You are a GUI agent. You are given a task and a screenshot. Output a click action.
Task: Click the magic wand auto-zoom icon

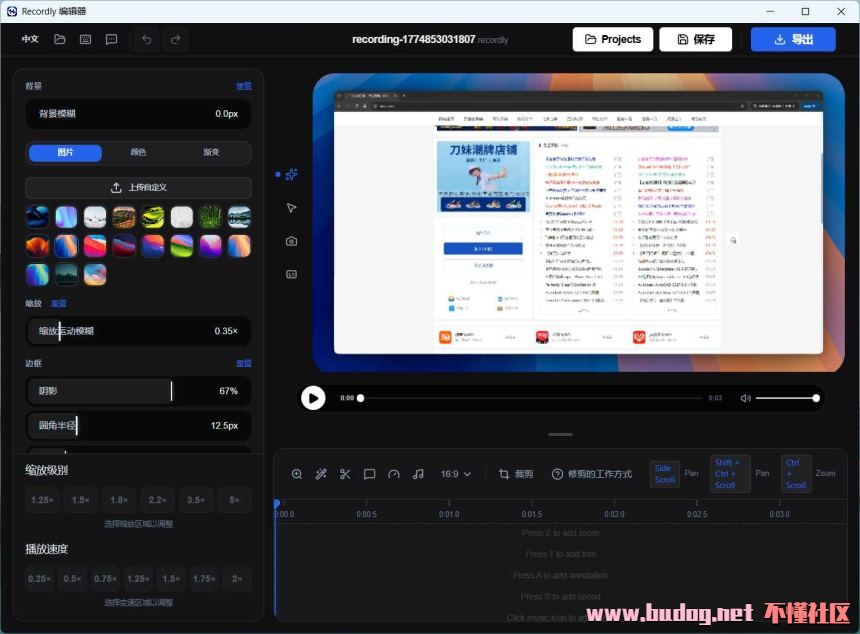pyautogui.click(x=321, y=474)
